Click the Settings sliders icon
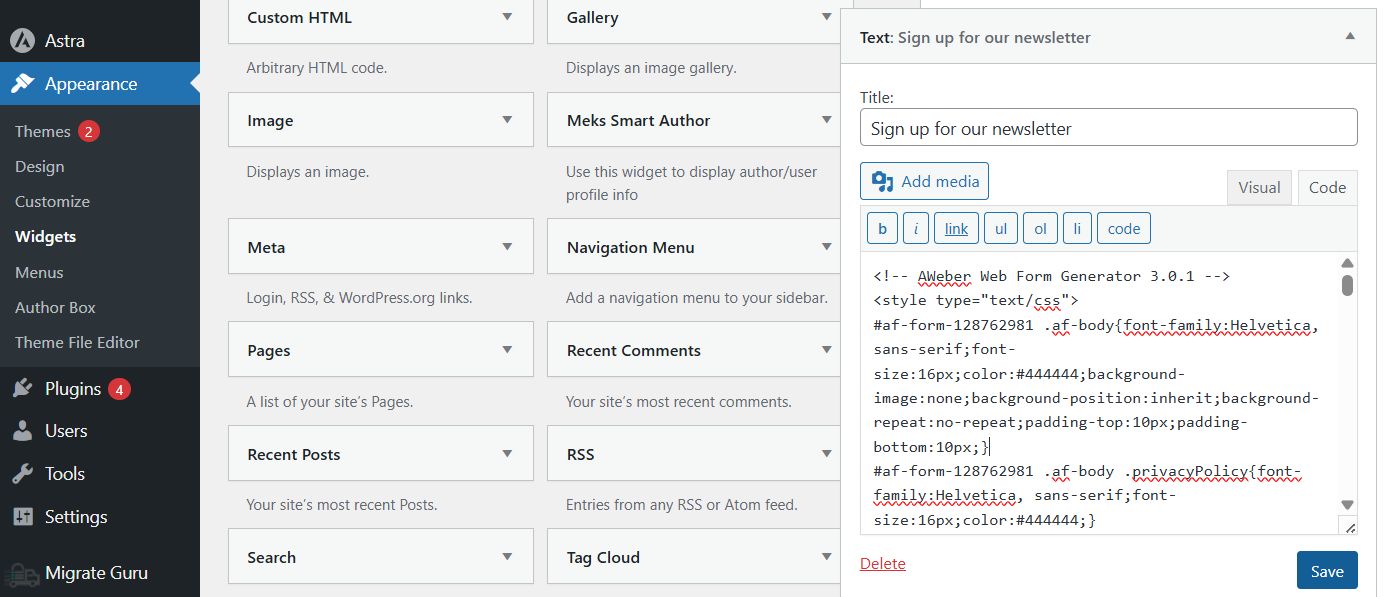Viewport: 1383px width, 597px height. [22, 517]
